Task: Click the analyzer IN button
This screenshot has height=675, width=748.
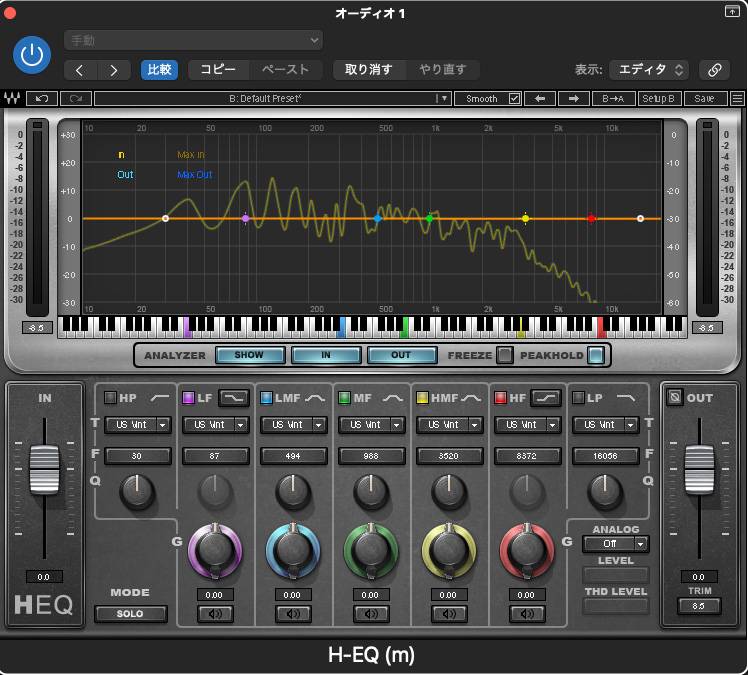Action: click(326, 355)
